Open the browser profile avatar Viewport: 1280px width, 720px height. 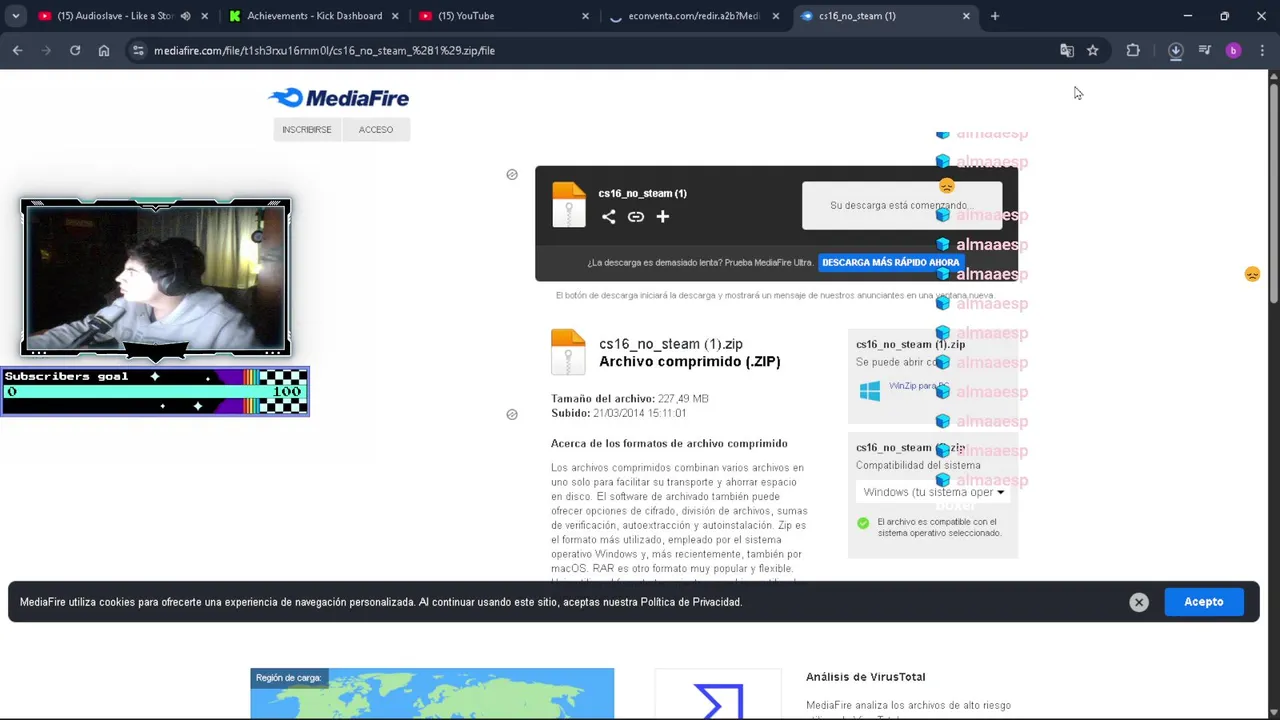[x=1233, y=50]
